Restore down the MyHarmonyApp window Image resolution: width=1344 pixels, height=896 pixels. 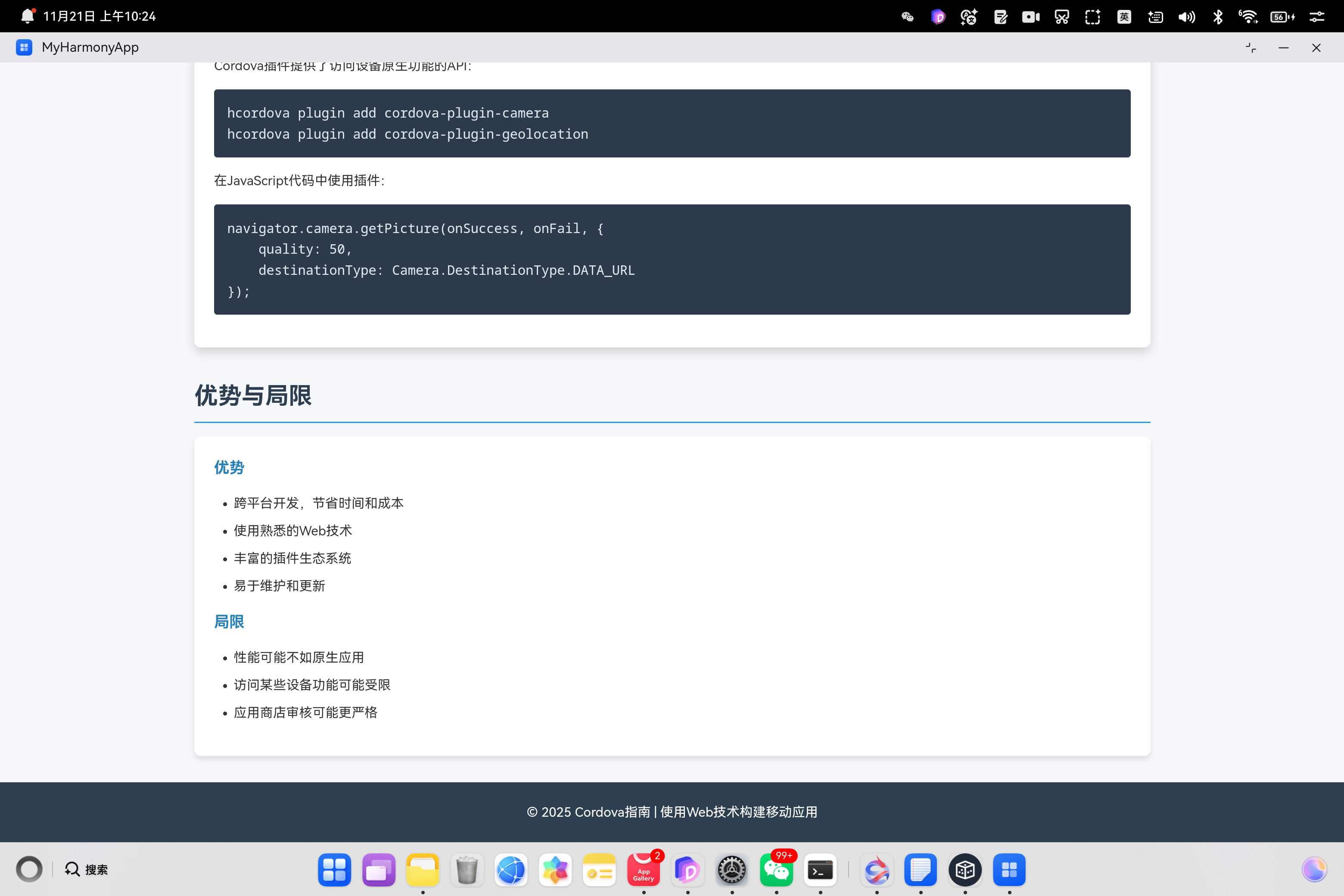point(1250,47)
